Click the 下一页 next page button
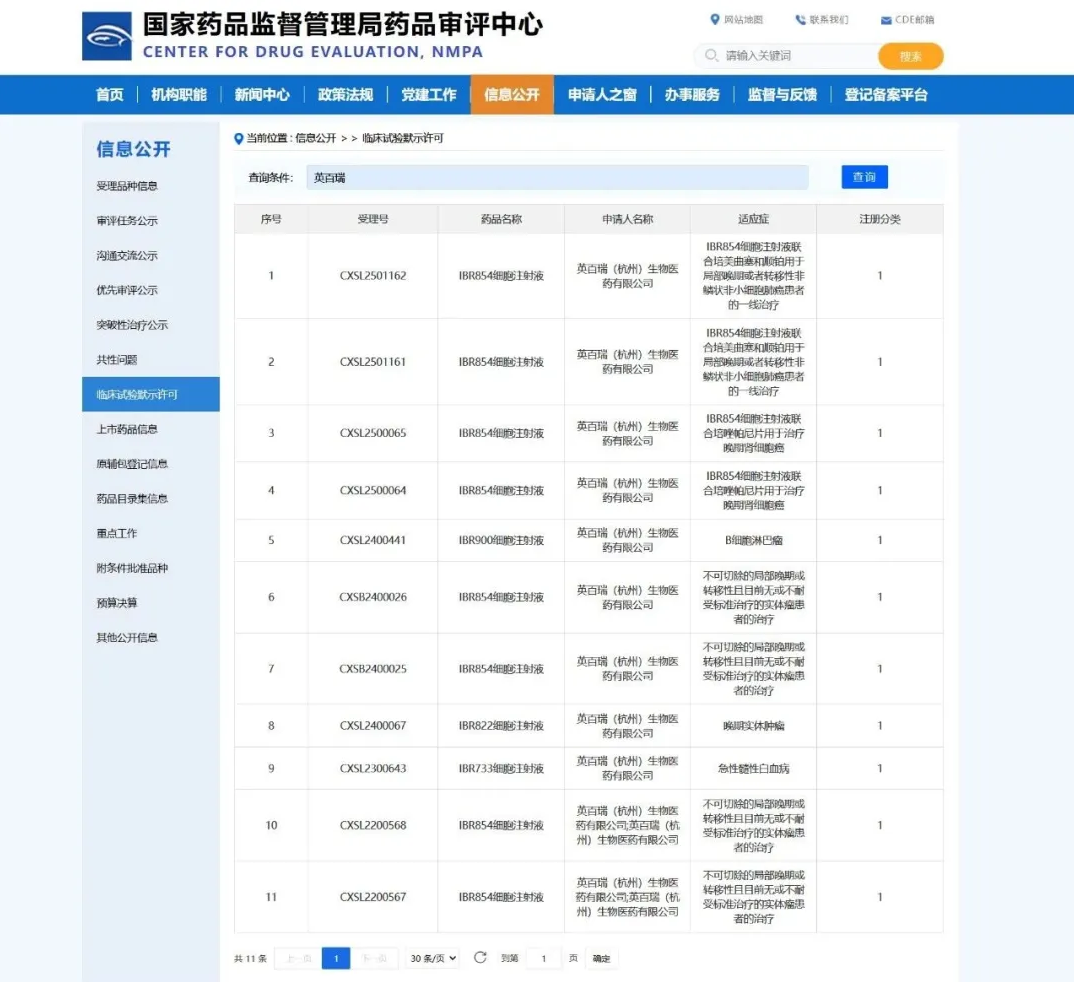This screenshot has width=1074, height=982. pyautogui.click(x=374, y=958)
